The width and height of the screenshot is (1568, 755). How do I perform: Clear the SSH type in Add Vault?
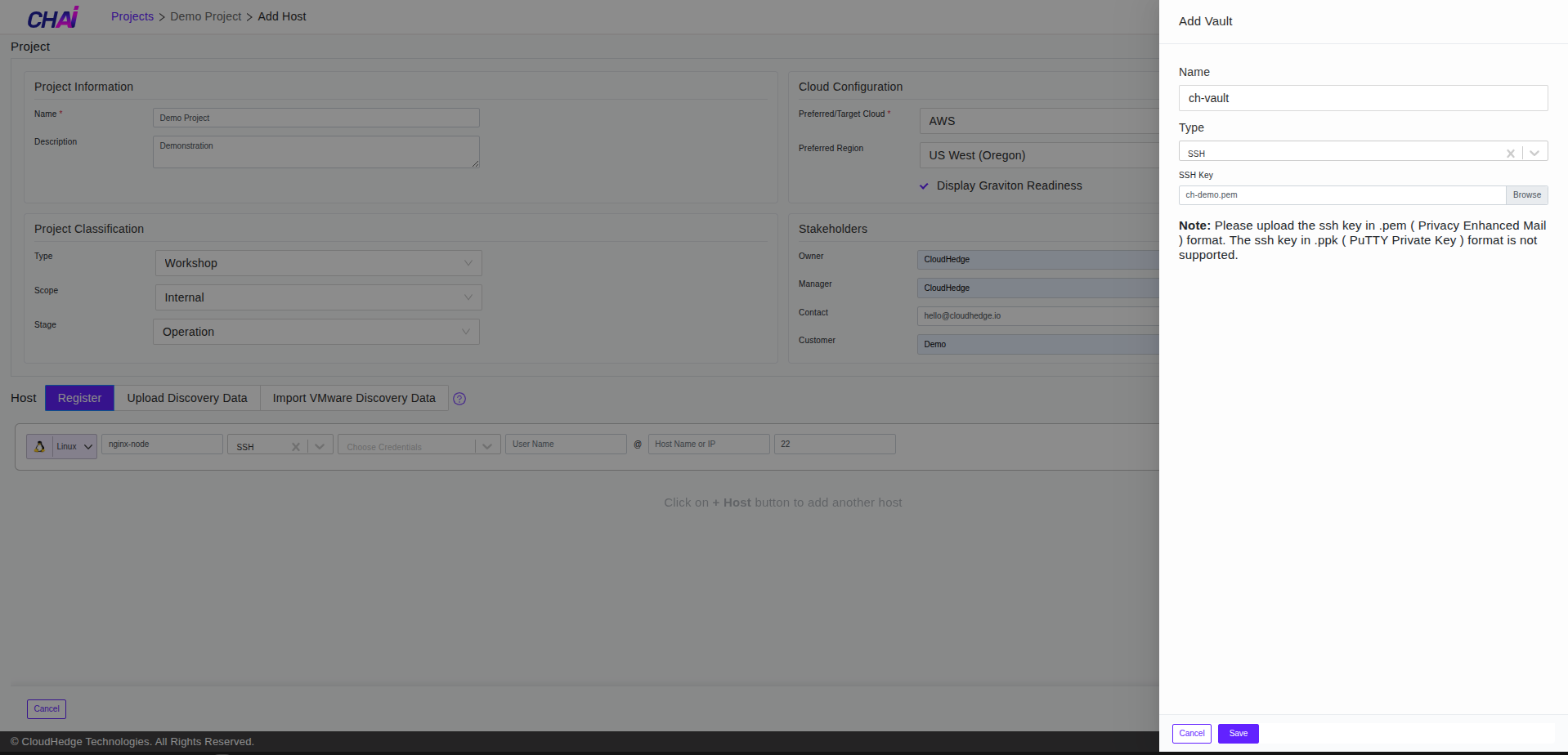(1511, 153)
